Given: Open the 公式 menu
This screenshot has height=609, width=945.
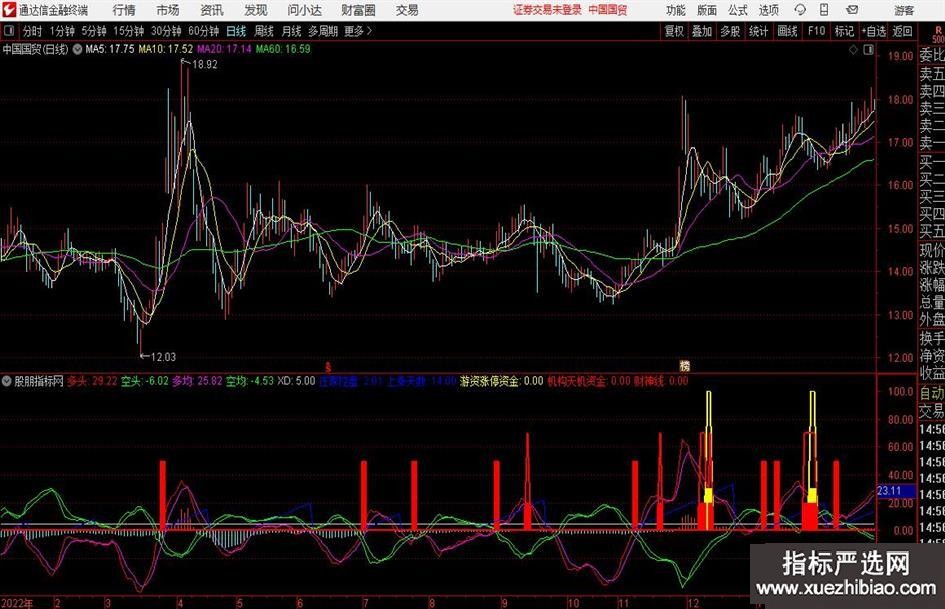Looking at the screenshot, I should coord(738,10).
